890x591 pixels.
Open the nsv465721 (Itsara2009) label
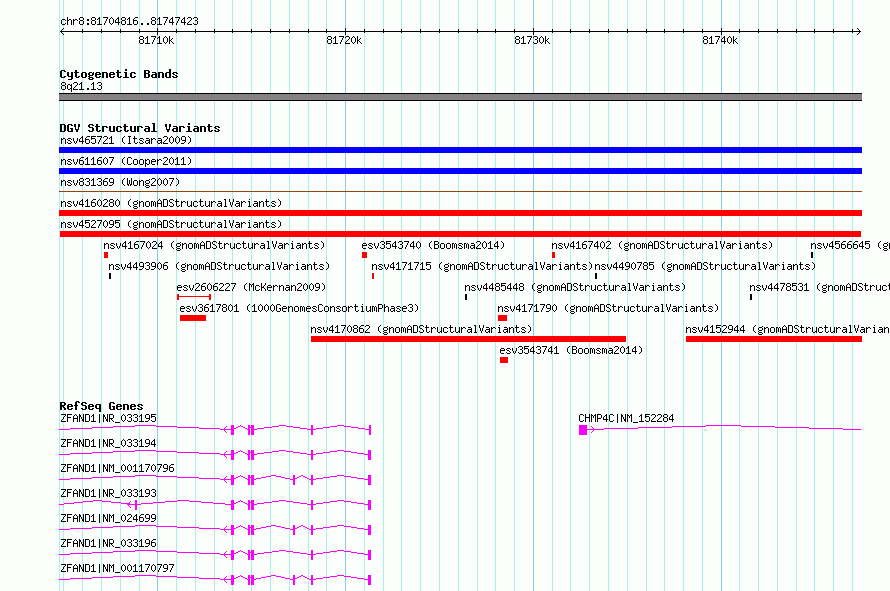[x=126, y=140]
